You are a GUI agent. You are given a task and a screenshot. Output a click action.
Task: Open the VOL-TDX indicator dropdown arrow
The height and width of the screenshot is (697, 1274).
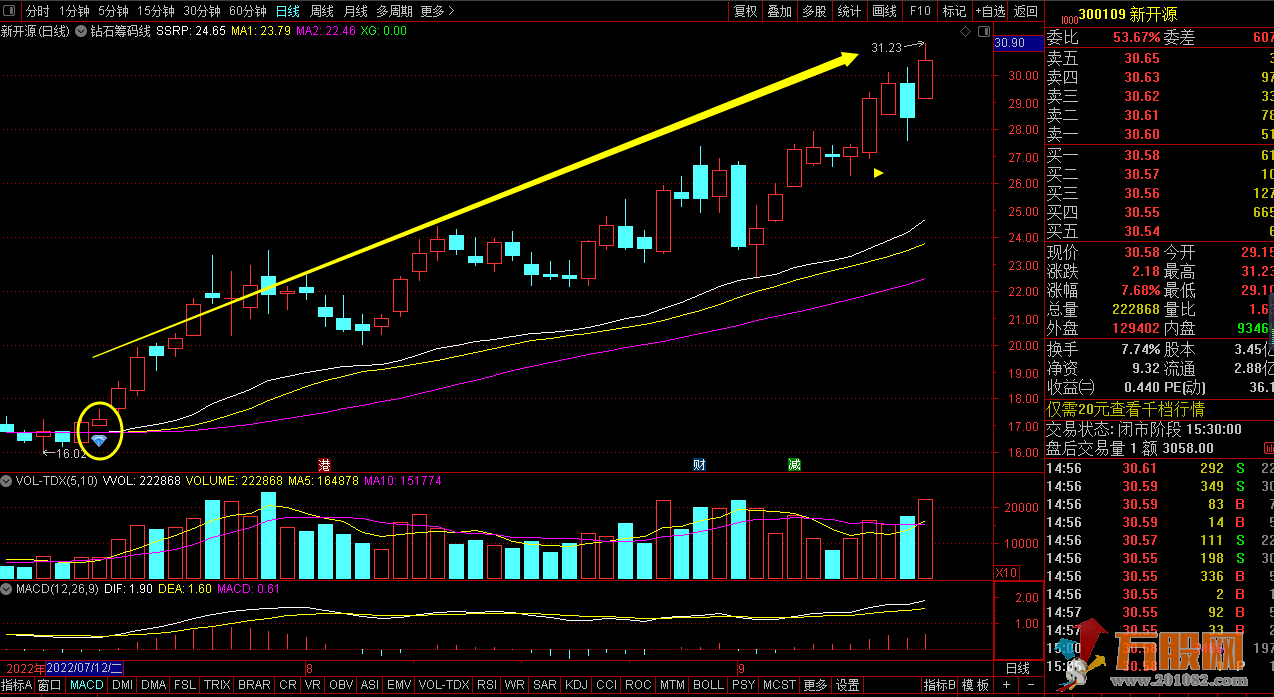pyautogui.click(x=7, y=481)
